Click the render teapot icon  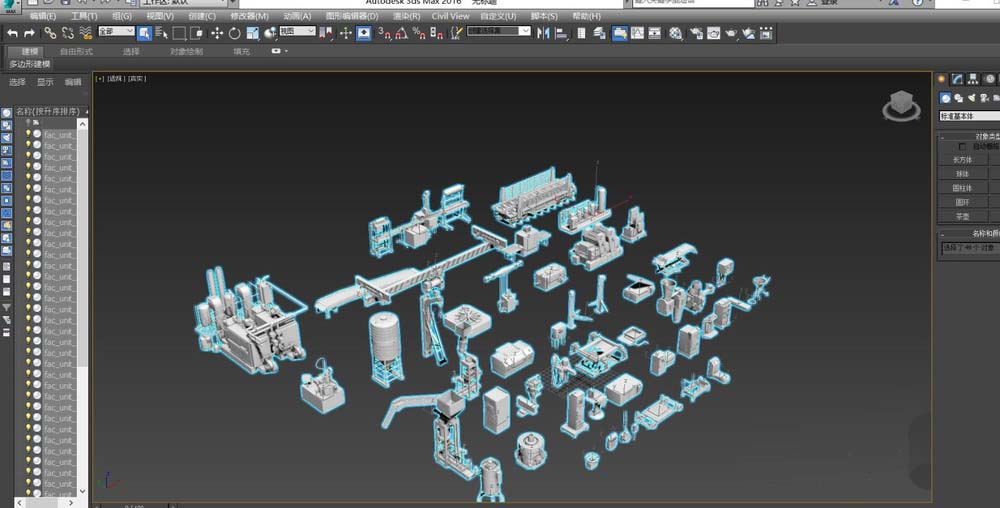[732, 33]
